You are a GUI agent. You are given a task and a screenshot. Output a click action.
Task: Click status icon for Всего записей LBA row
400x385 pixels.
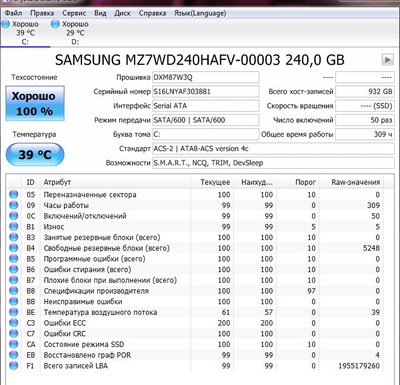(14, 366)
